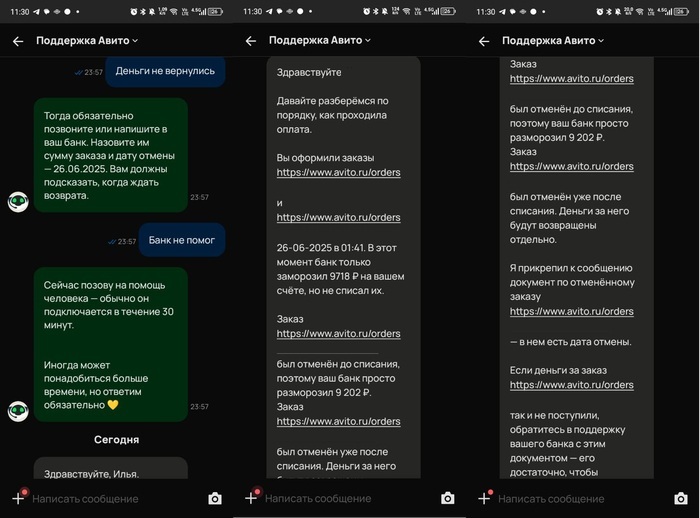Tap 'Деньги не вернулись' sent message
The width and height of the screenshot is (700, 518).
click(165, 71)
